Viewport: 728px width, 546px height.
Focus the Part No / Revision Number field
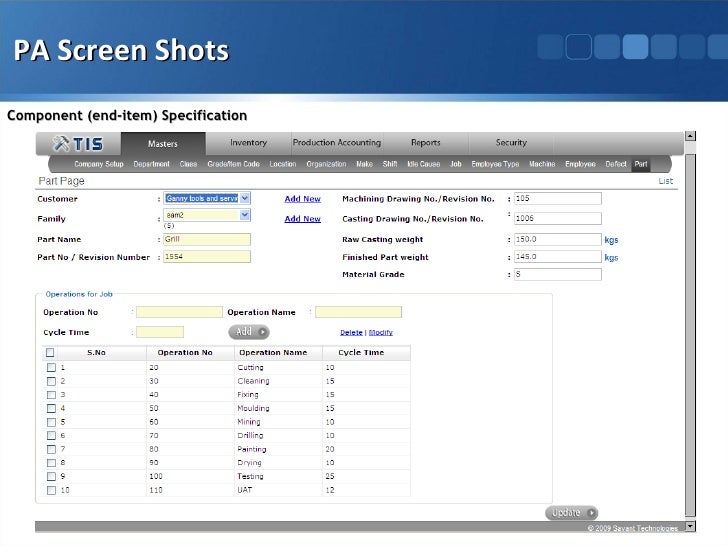[207, 257]
